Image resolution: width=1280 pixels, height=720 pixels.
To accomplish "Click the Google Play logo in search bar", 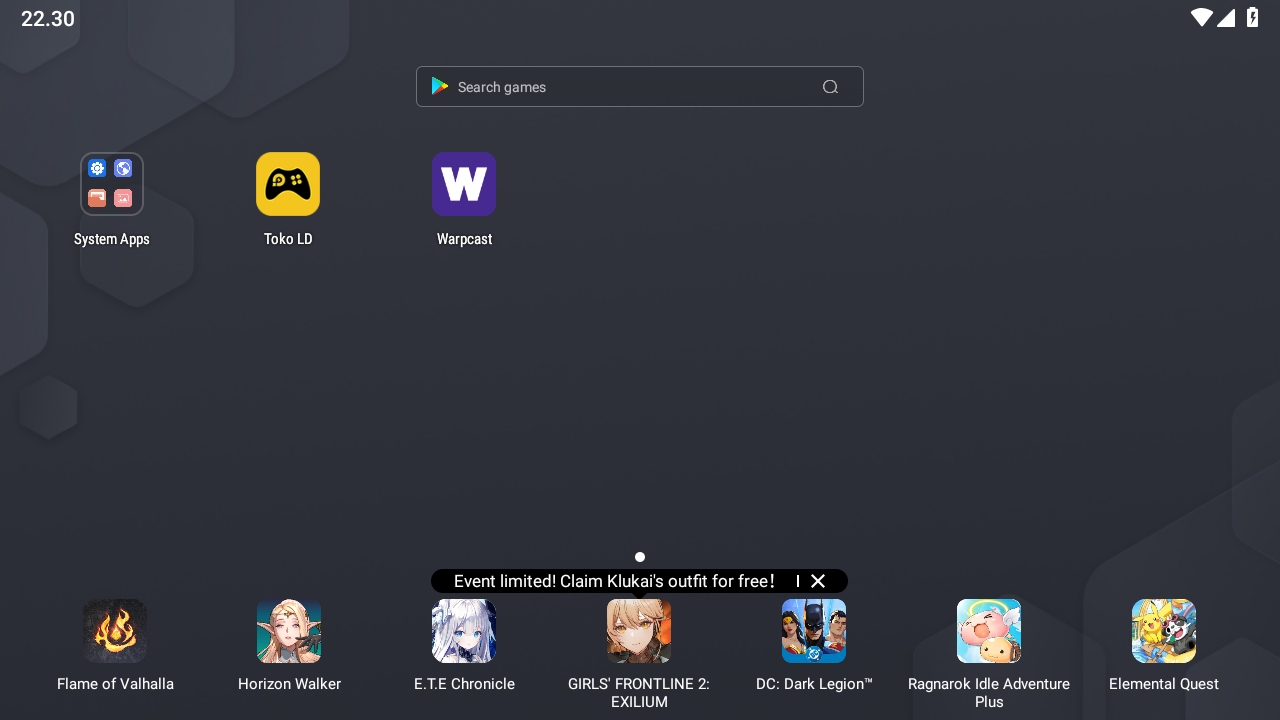I will click(x=440, y=86).
